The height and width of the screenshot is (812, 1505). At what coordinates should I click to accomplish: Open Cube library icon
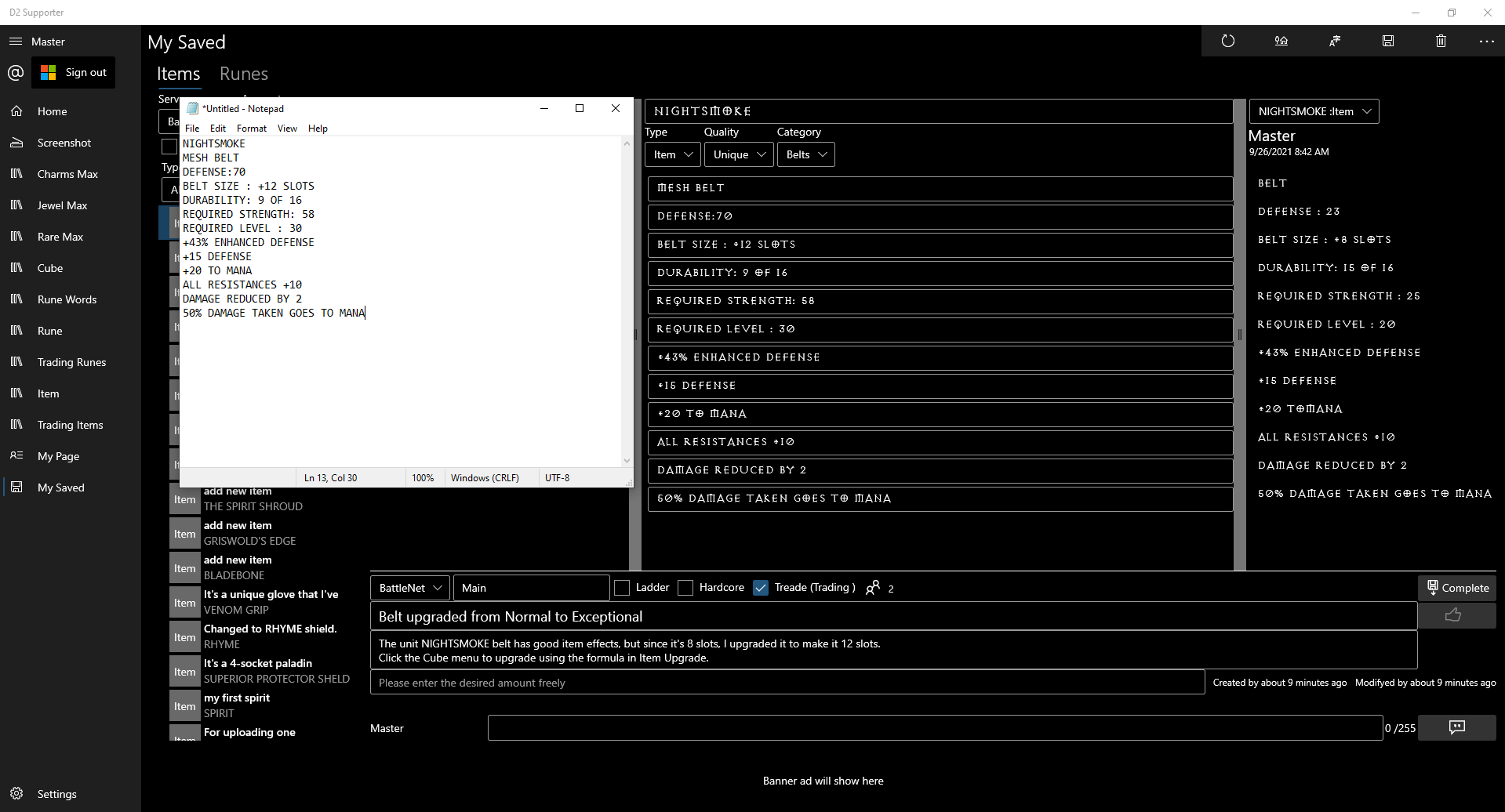point(16,268)
